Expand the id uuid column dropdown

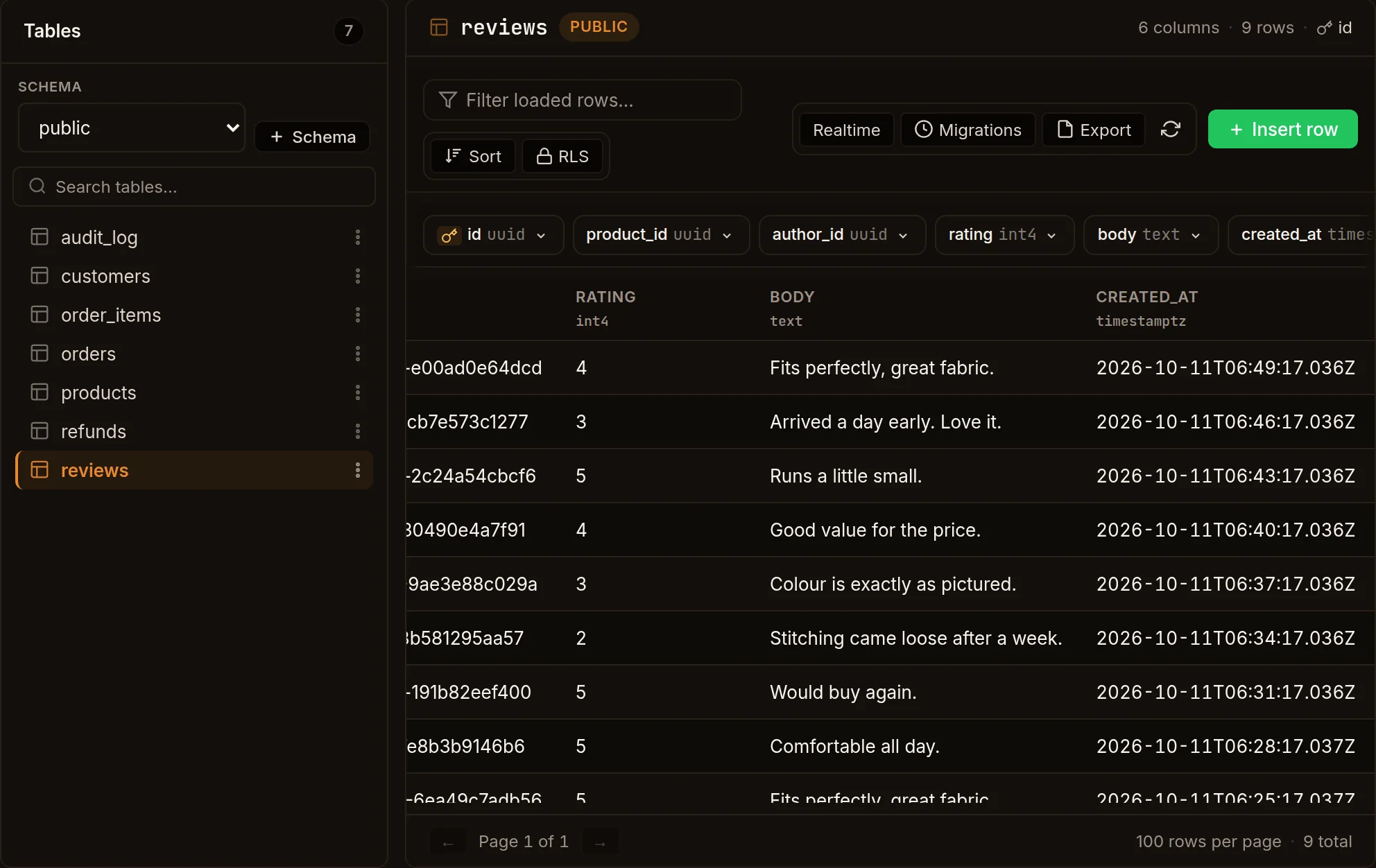[x=541, y=236]
